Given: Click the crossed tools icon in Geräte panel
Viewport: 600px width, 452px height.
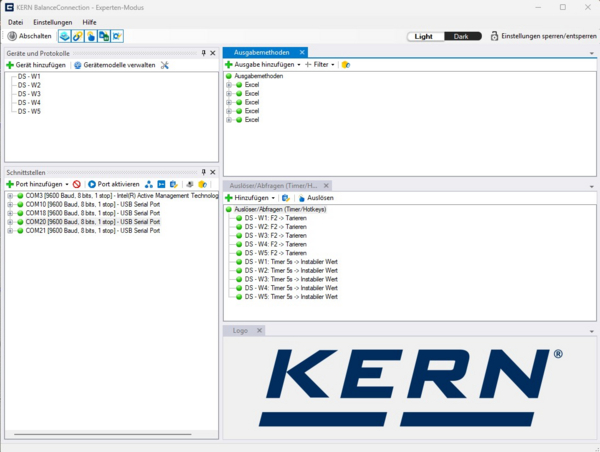Looking at the screenshot, I should (165, 65).
